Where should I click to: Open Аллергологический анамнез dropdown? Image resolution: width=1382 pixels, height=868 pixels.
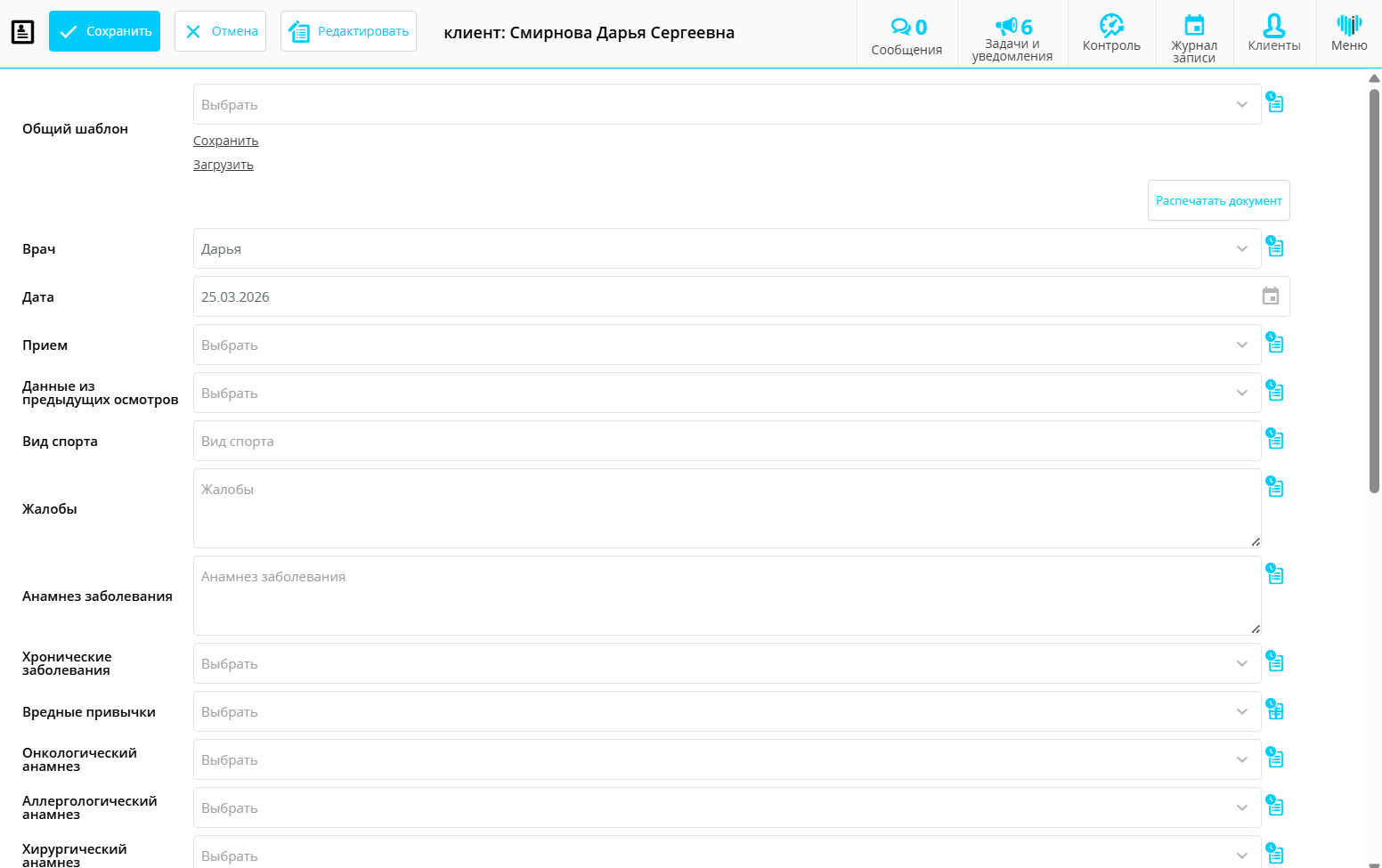tap(726, 807)
